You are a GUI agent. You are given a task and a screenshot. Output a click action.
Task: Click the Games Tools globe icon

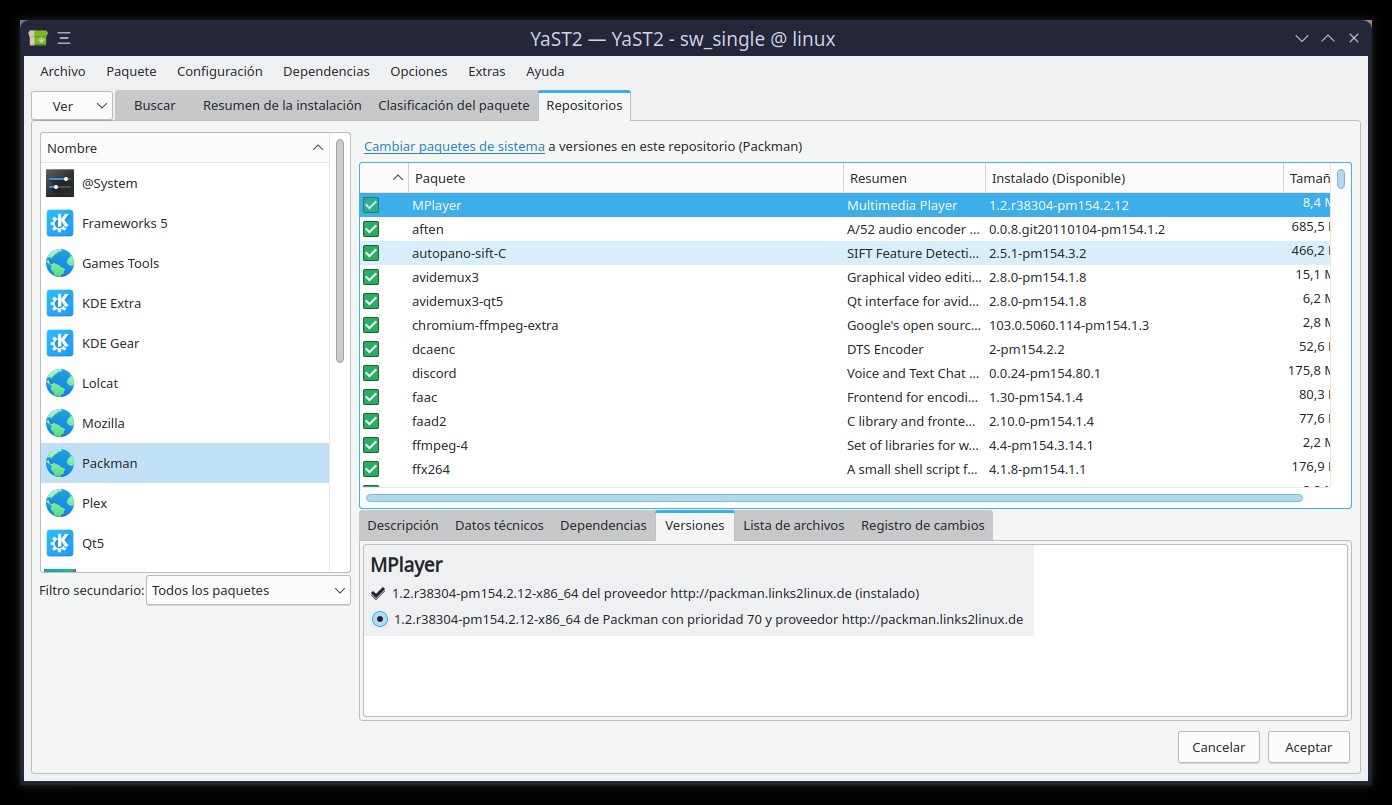pos(60,263)
